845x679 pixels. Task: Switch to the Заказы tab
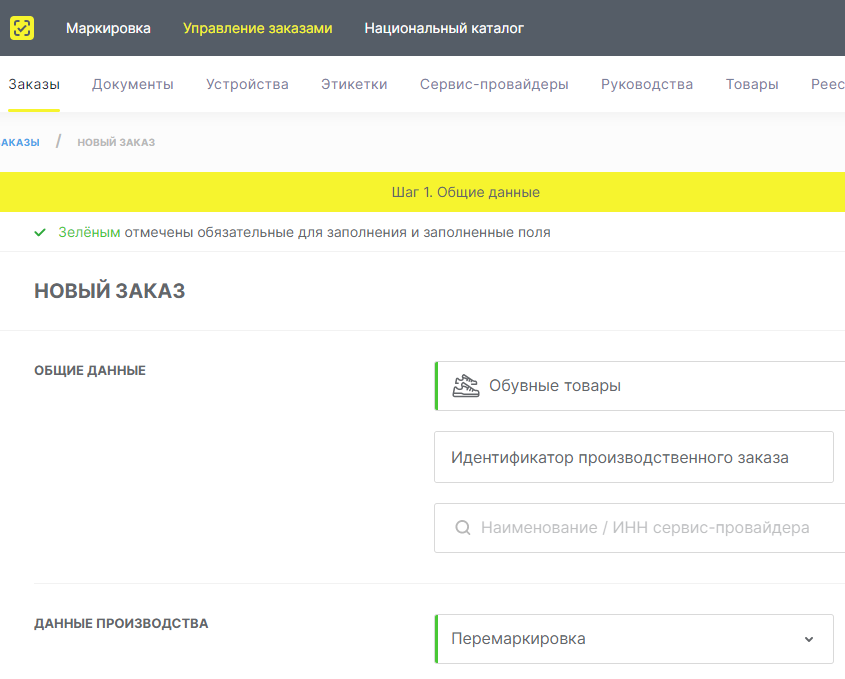tap(34, 84)
